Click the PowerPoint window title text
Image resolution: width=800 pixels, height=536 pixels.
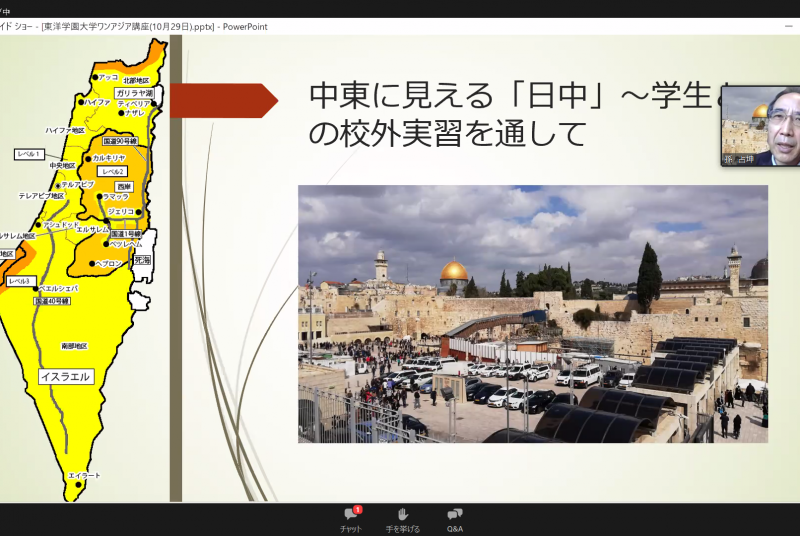(x=134, y=27)
